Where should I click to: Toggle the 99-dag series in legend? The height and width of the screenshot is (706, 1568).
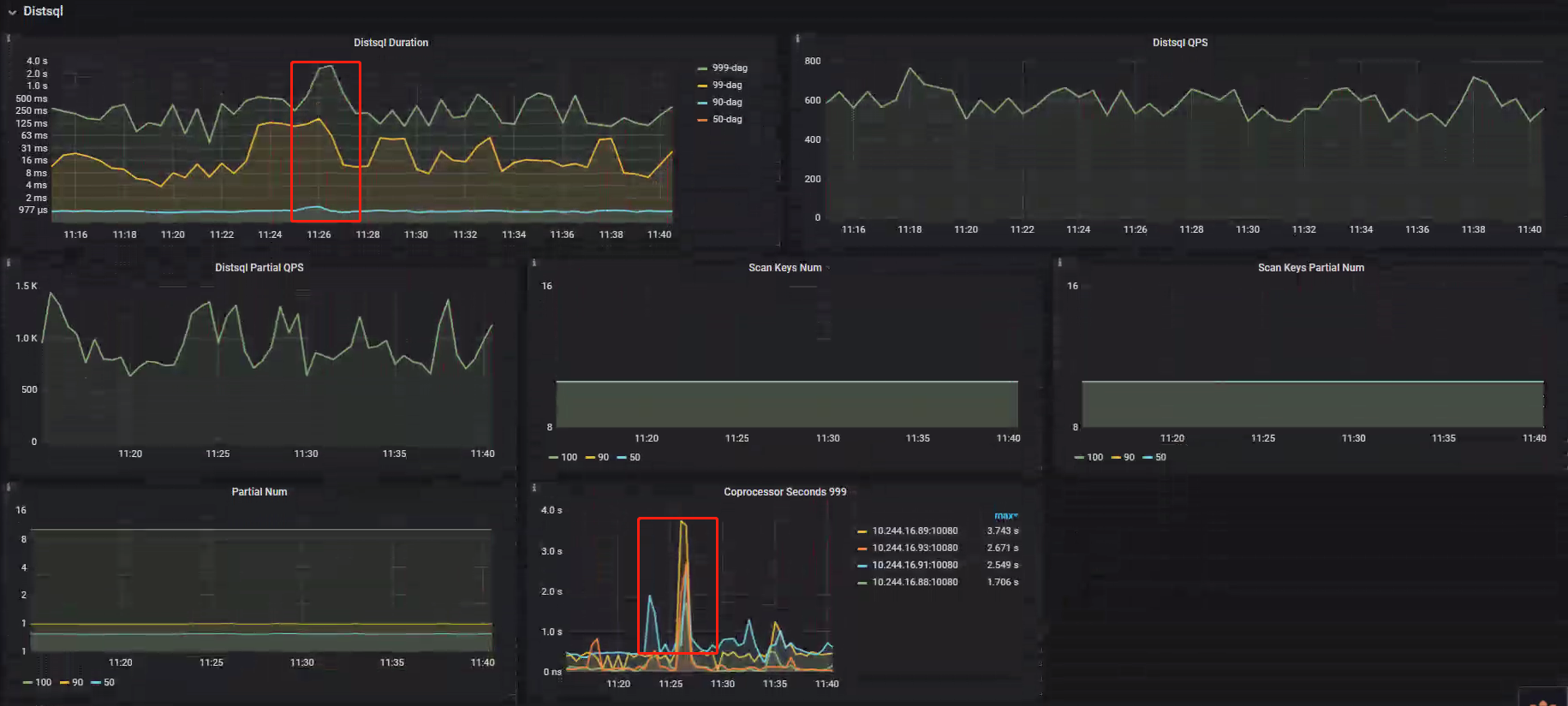point(727,85)
